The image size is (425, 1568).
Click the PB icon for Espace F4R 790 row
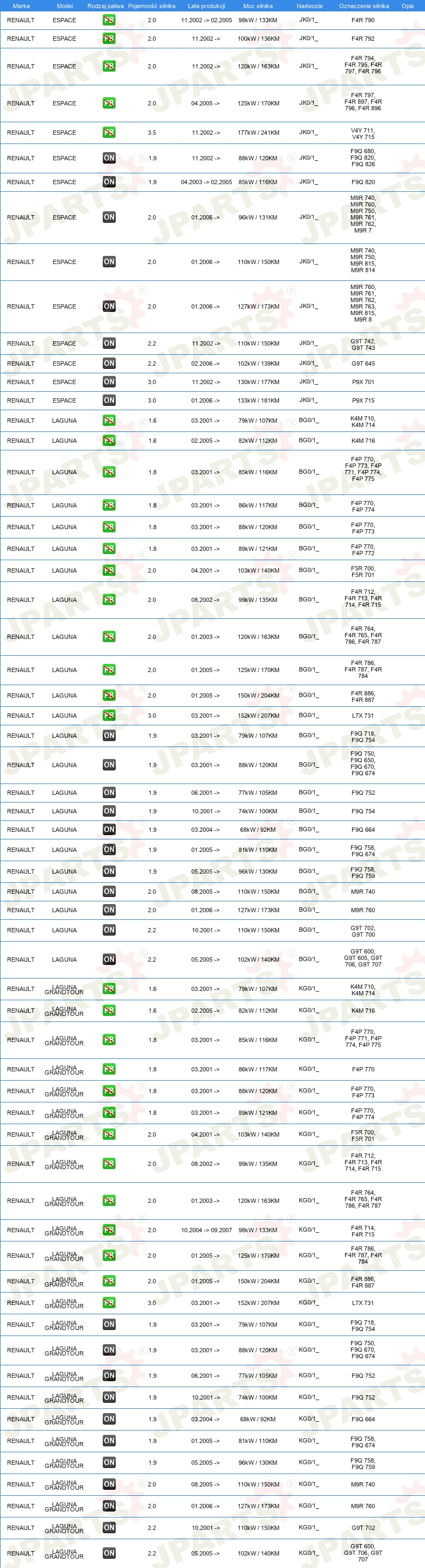tap(109, 20)
